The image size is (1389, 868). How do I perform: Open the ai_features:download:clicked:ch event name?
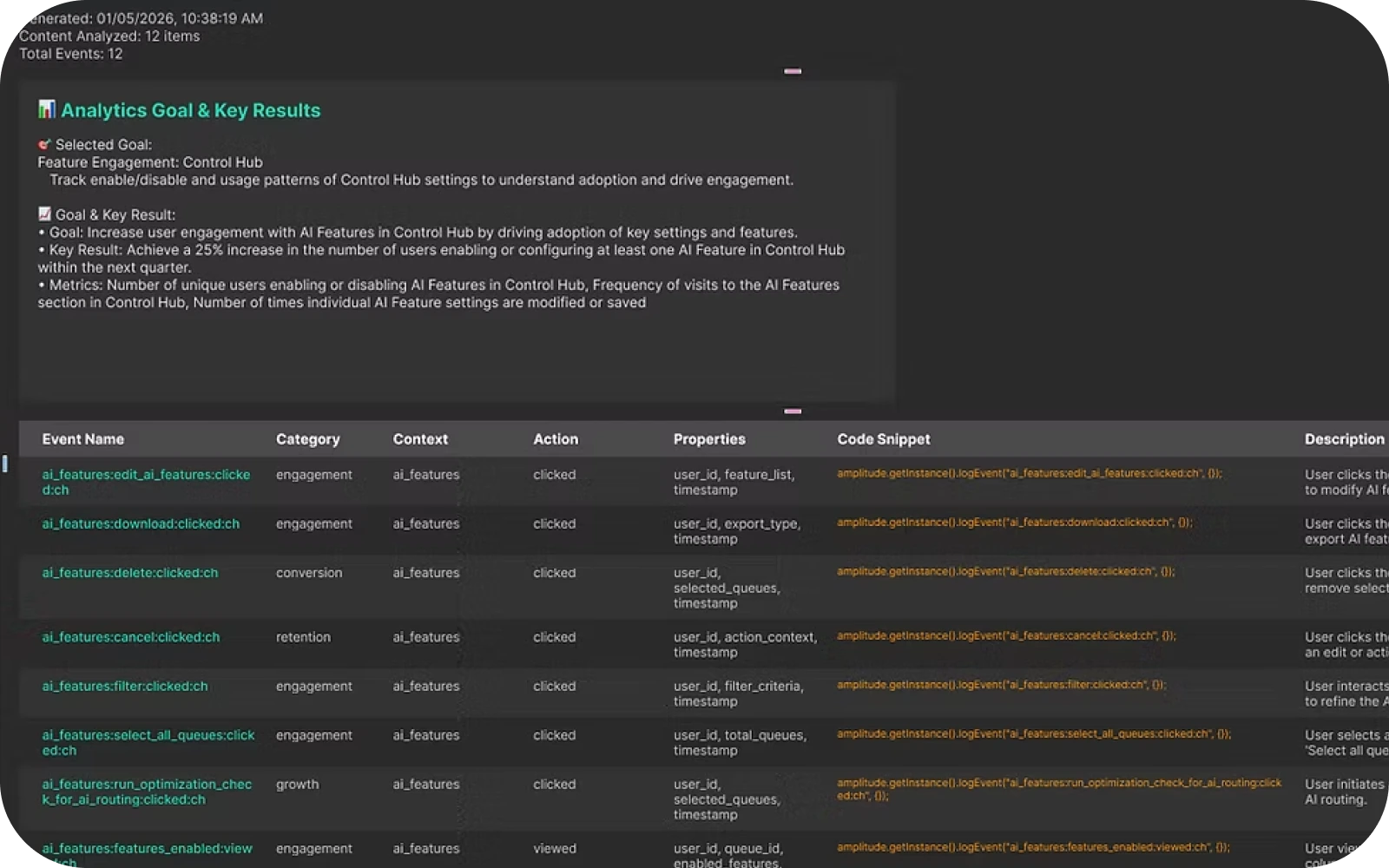click(x=141, y=524)
